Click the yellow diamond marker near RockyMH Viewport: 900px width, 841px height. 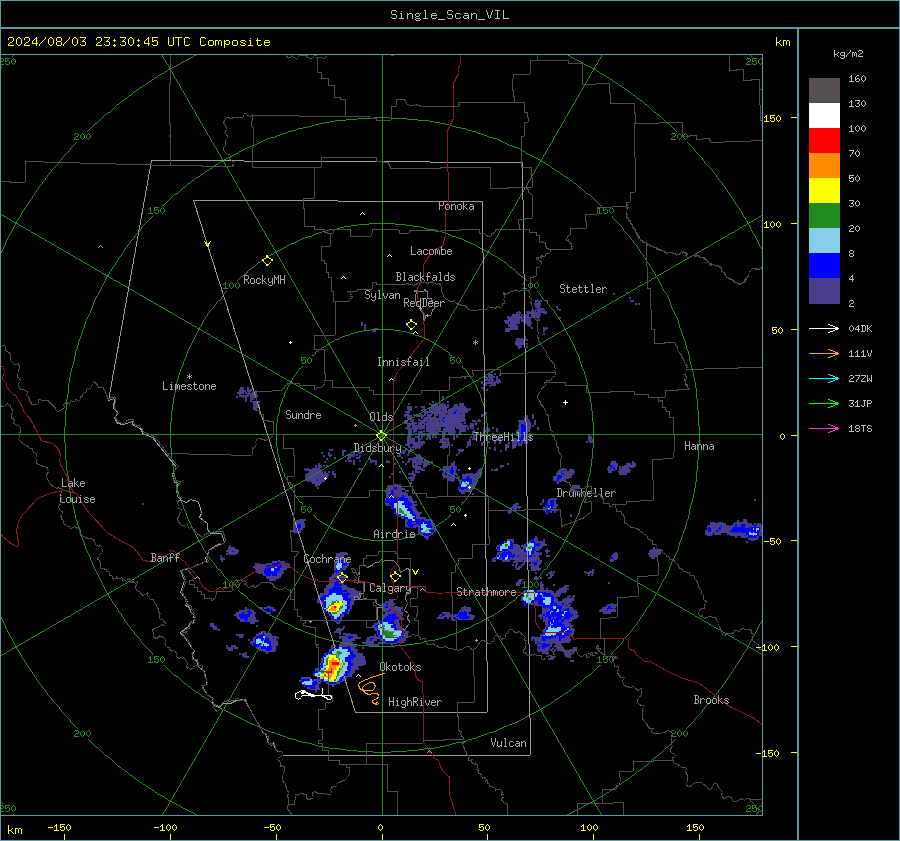pyautogui.click(x=267, y=261)
